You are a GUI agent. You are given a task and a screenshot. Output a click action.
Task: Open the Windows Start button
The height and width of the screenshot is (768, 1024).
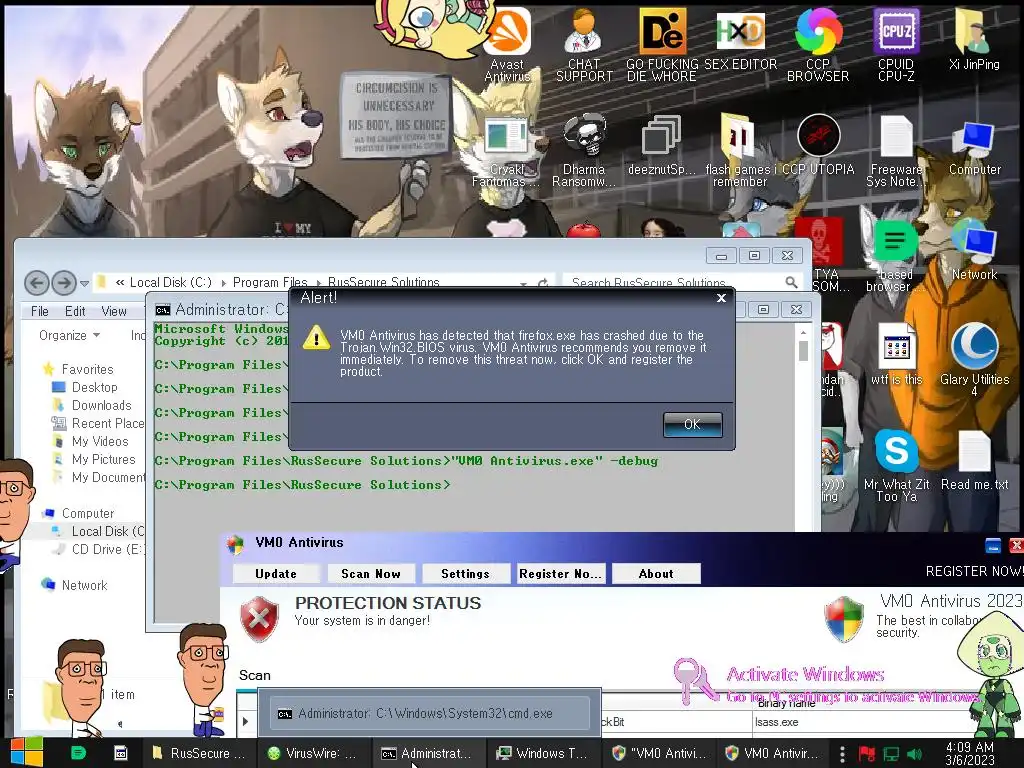[x=26, y=752]
